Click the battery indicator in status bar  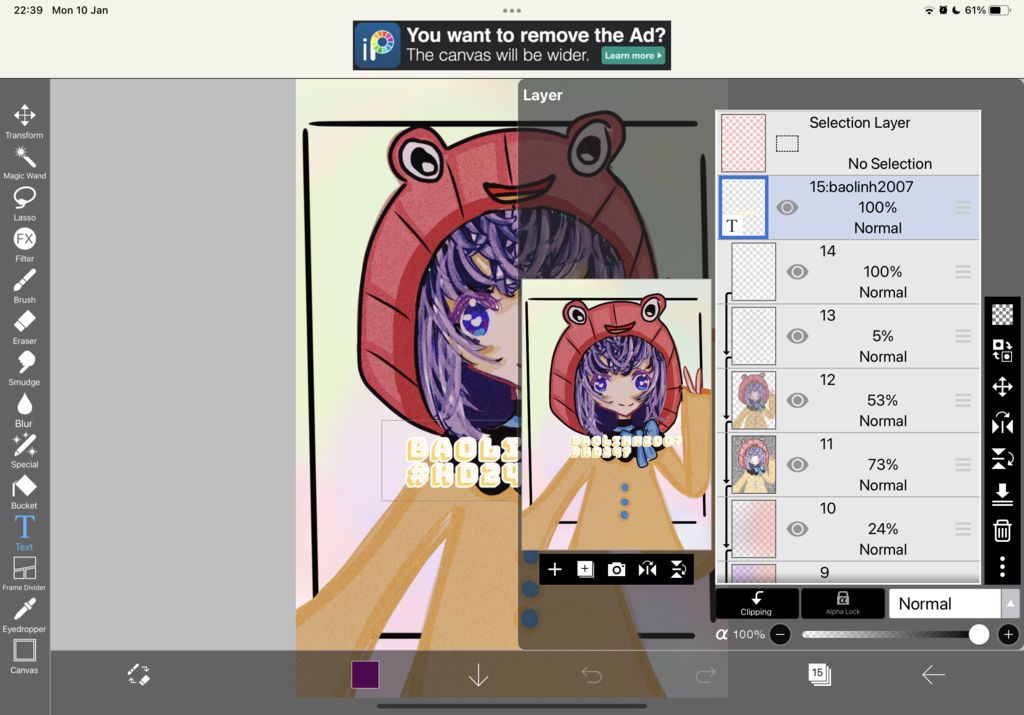coord(999,10)
